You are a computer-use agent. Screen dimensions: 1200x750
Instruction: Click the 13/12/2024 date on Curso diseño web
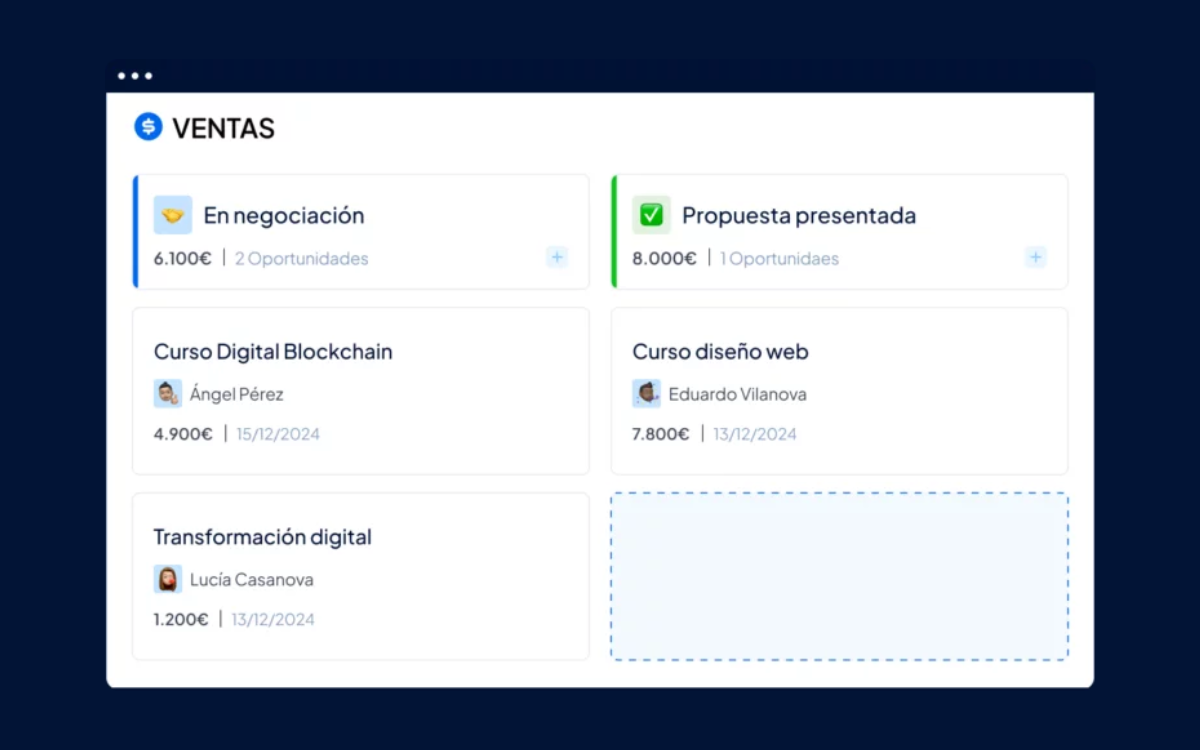[x=755, y=434]
